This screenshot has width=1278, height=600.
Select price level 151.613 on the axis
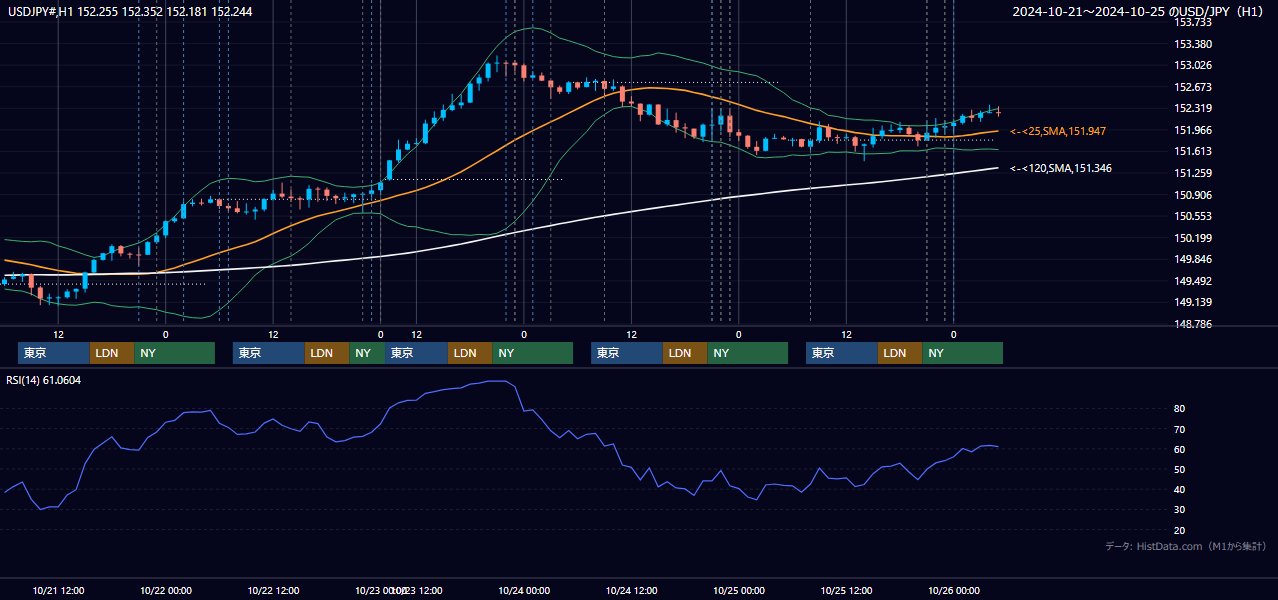point(1193,151)
